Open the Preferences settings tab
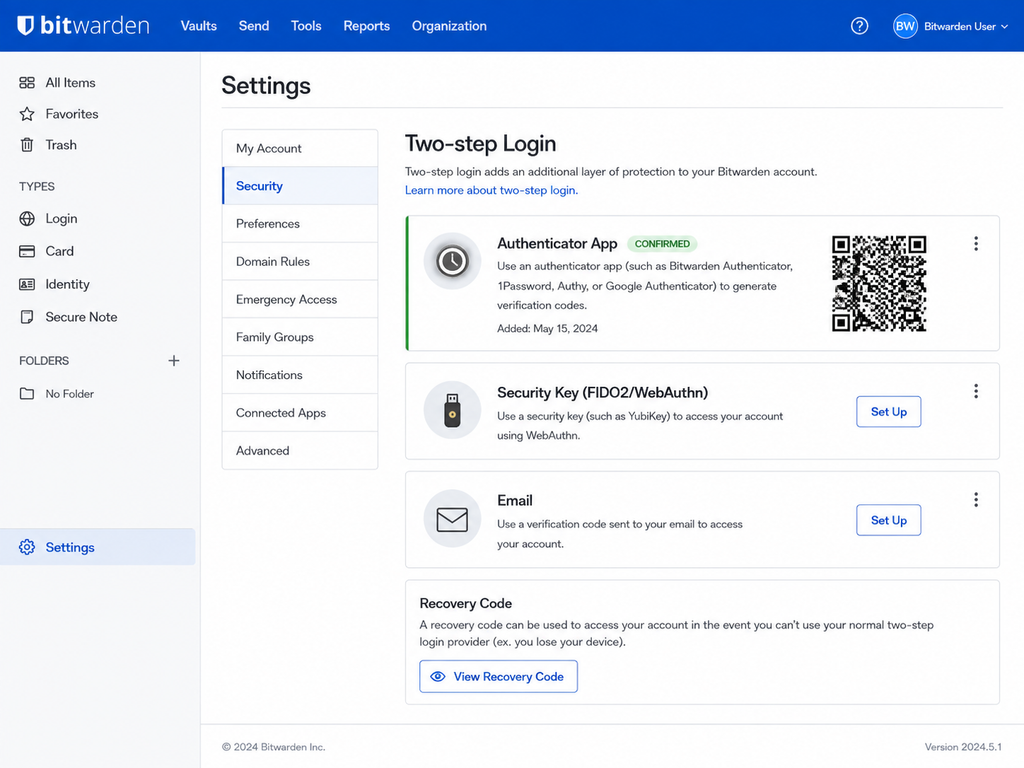 coord(300,224)
